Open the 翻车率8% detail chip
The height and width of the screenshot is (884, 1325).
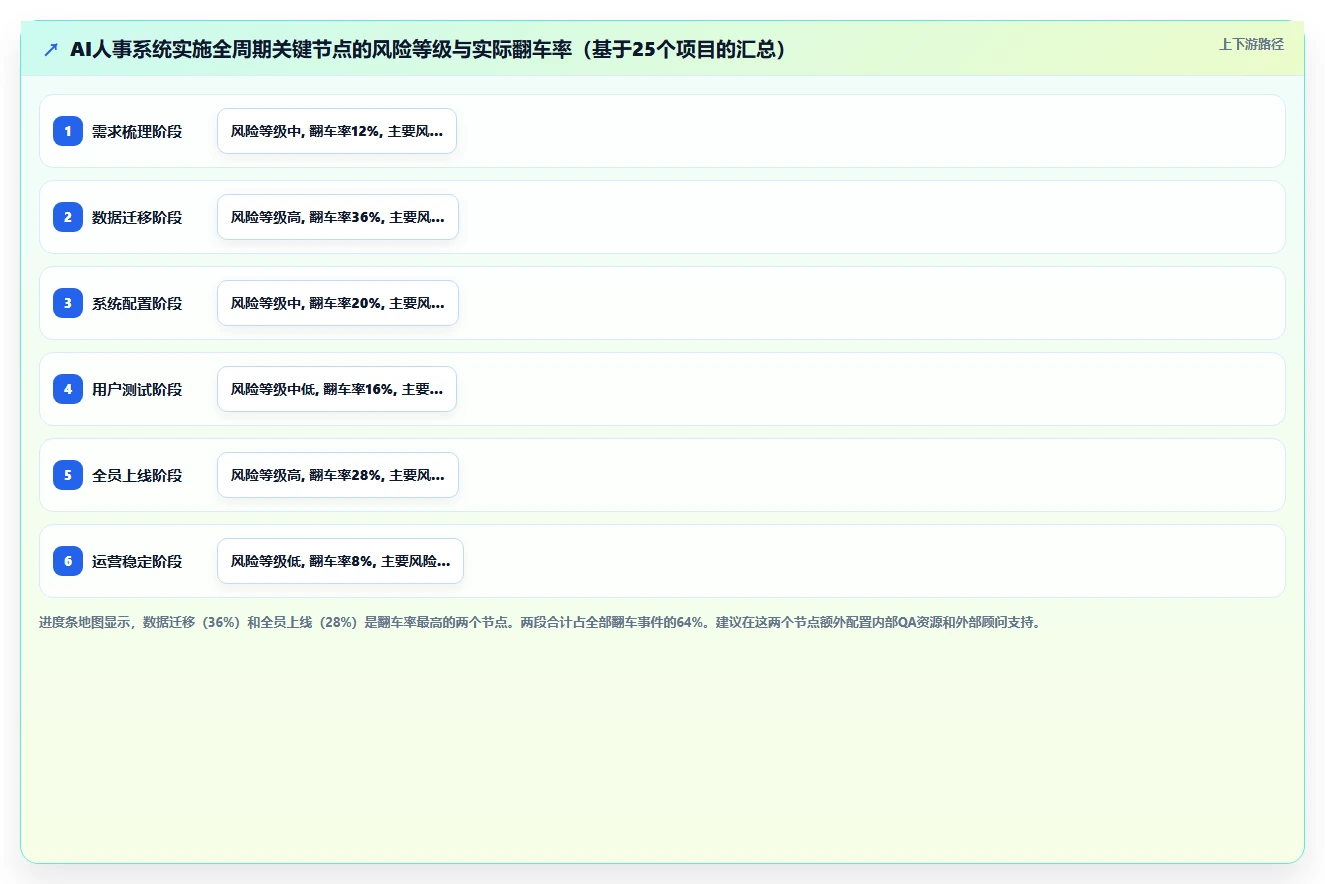pyautogui.click(x=340, y=561)
